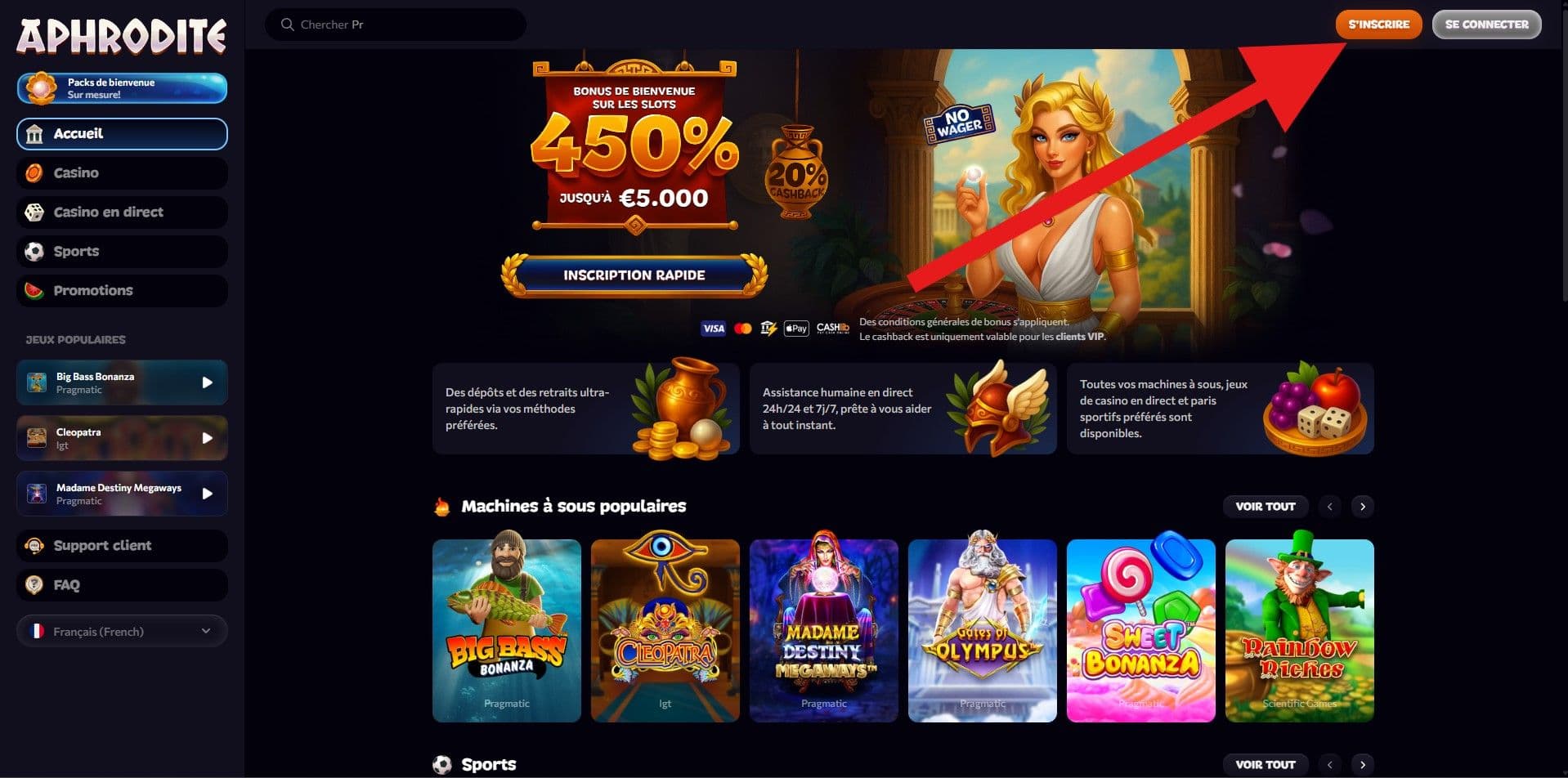Launch Madame Destiny Megaways via its play arrow
Screen dimensions: 1568x778
point(208,494)
